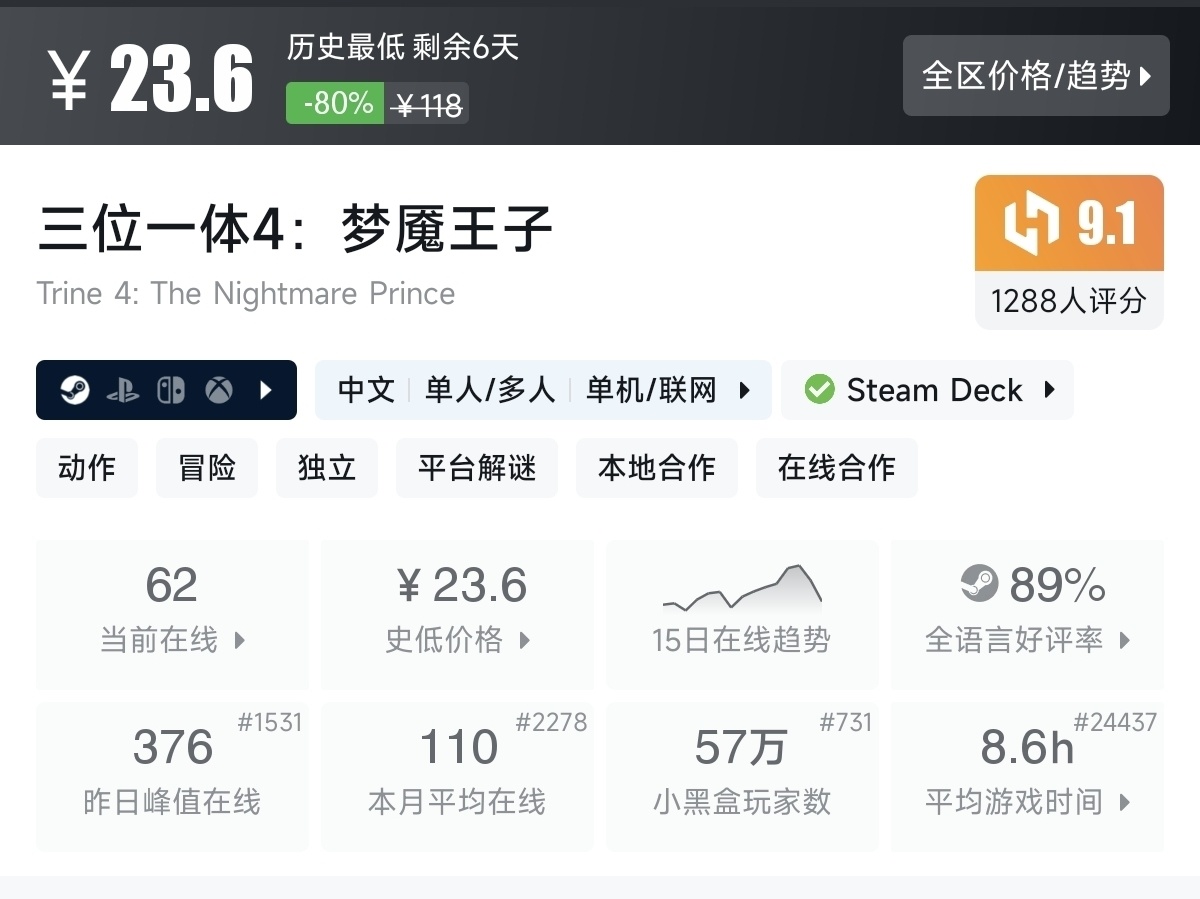
Task: Expand the Steam Deck compatibility details
Action: (1049, 390)
